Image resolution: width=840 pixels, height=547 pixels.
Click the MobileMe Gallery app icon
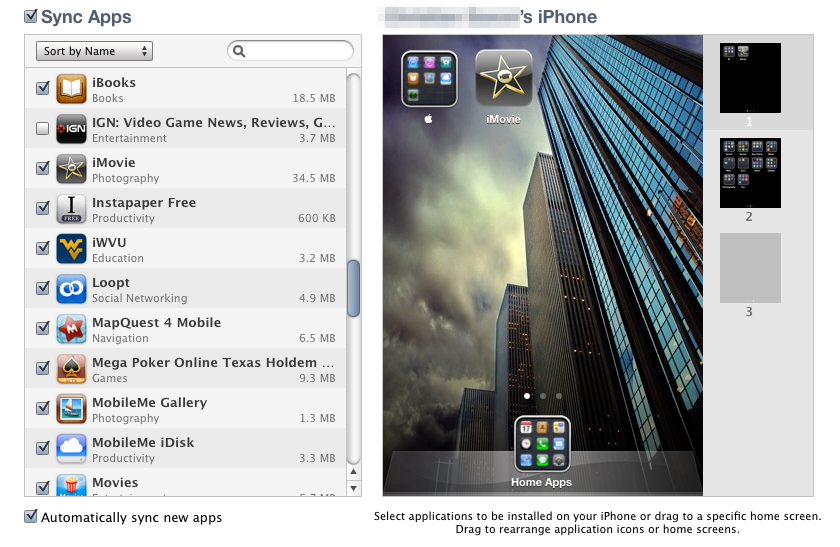coord(71,409)
